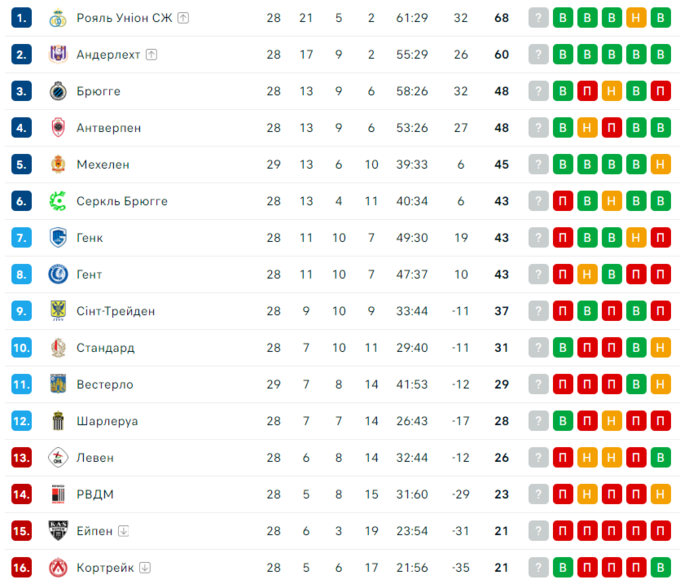Click the Стандард club crest
The image size is (680, 584).
point(58,348)
